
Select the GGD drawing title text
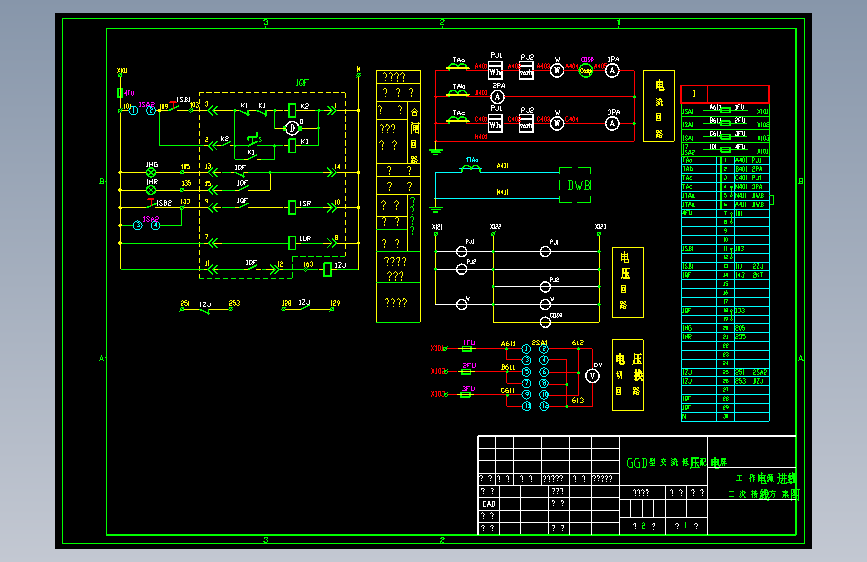tap(676, 462)
